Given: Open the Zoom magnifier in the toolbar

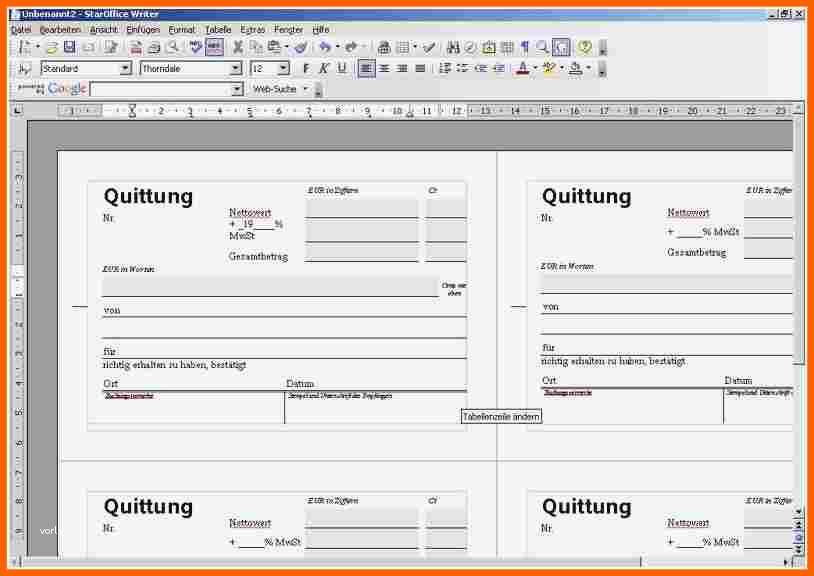Looking at the screenshot, I should 542,47.
